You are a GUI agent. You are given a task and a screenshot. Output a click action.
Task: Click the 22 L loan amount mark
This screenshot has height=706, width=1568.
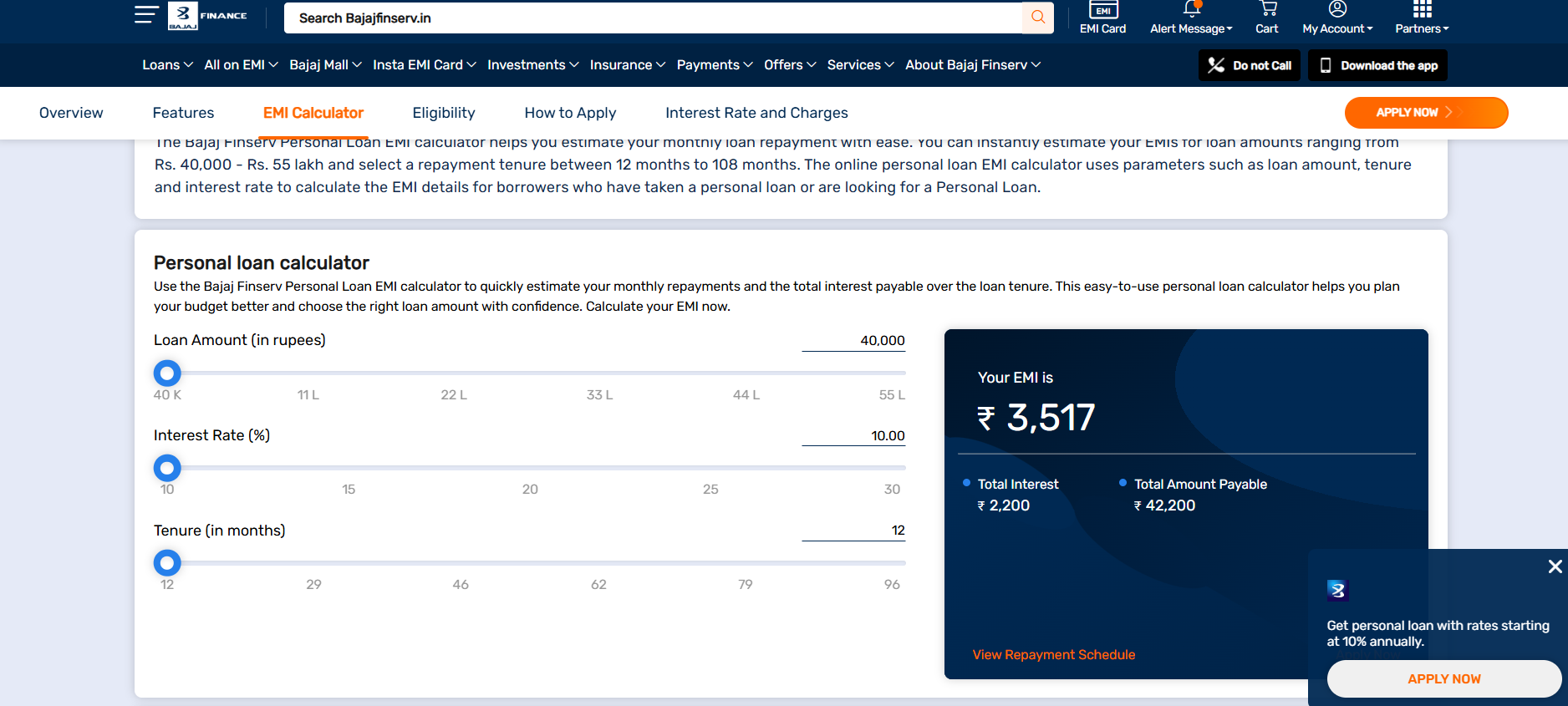coord(454,395)
